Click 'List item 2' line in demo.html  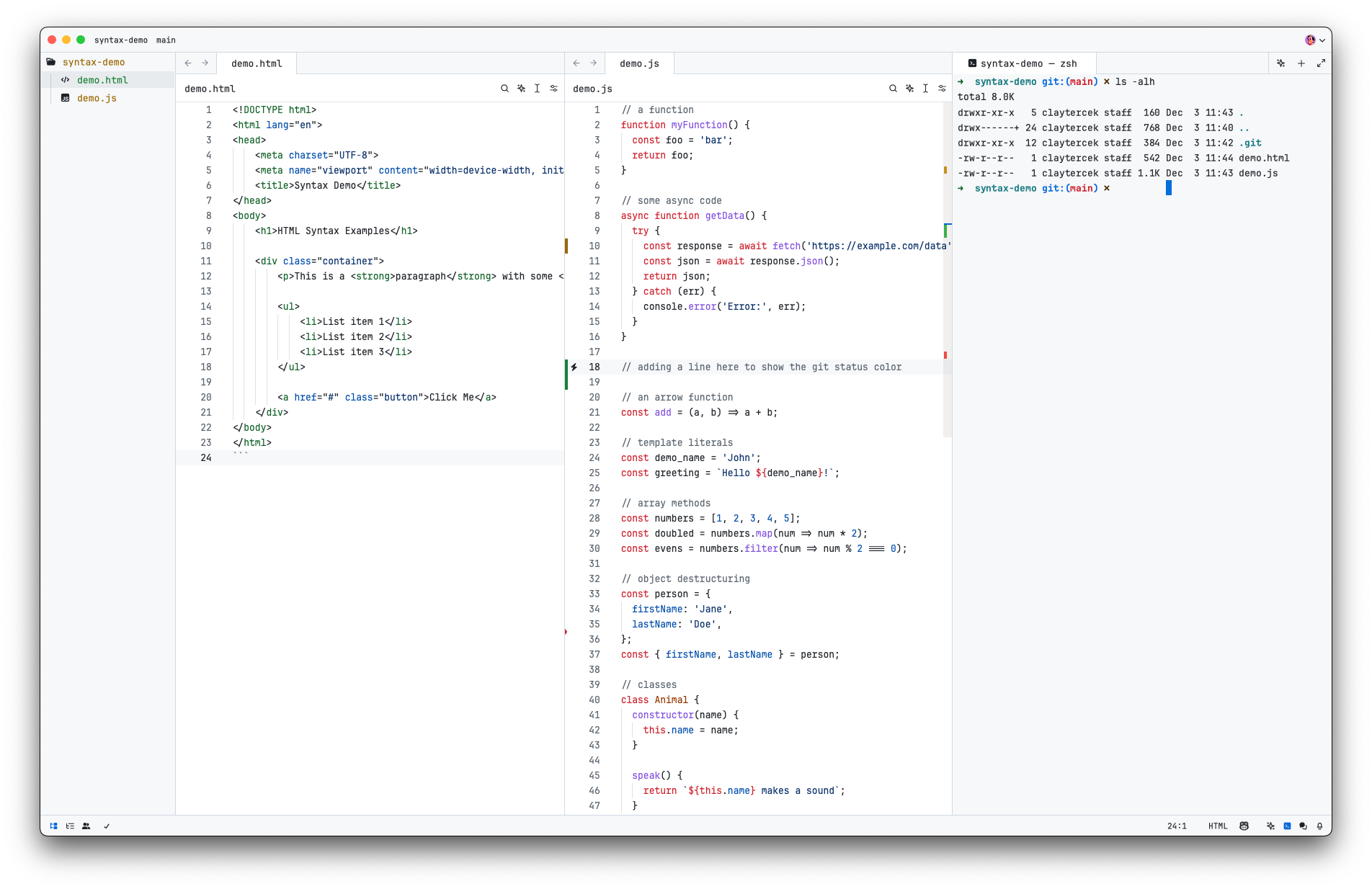tap(356, 336)
